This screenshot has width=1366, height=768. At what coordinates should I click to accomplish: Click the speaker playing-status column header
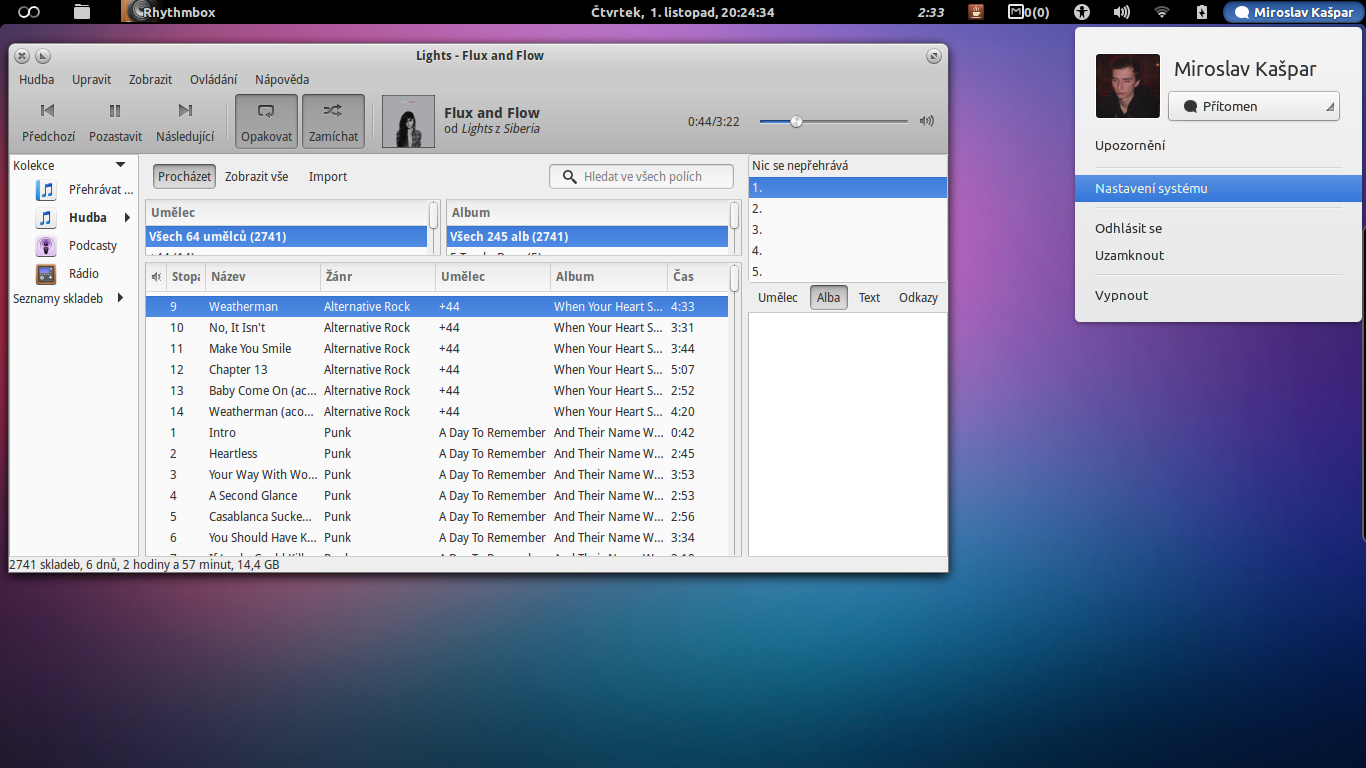point(156,277)
